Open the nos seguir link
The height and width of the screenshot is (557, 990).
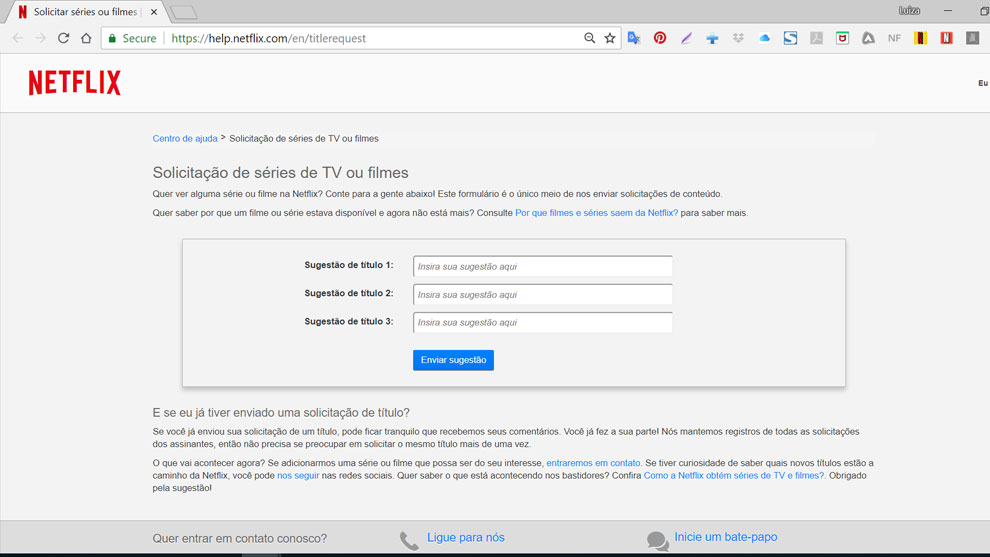click(298, 476)
